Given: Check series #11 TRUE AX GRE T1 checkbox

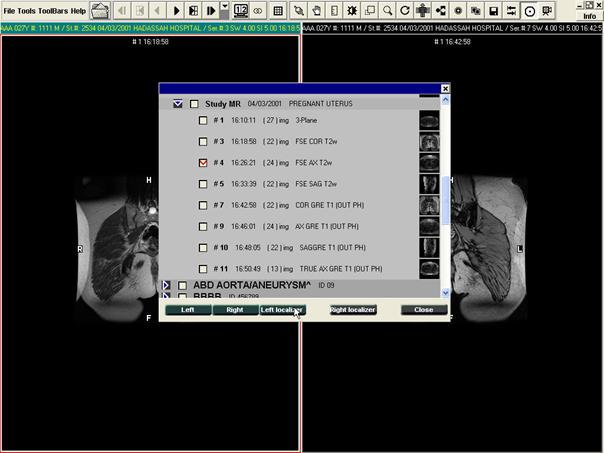Looking at the screenshot, I should [x=203, y=268].
